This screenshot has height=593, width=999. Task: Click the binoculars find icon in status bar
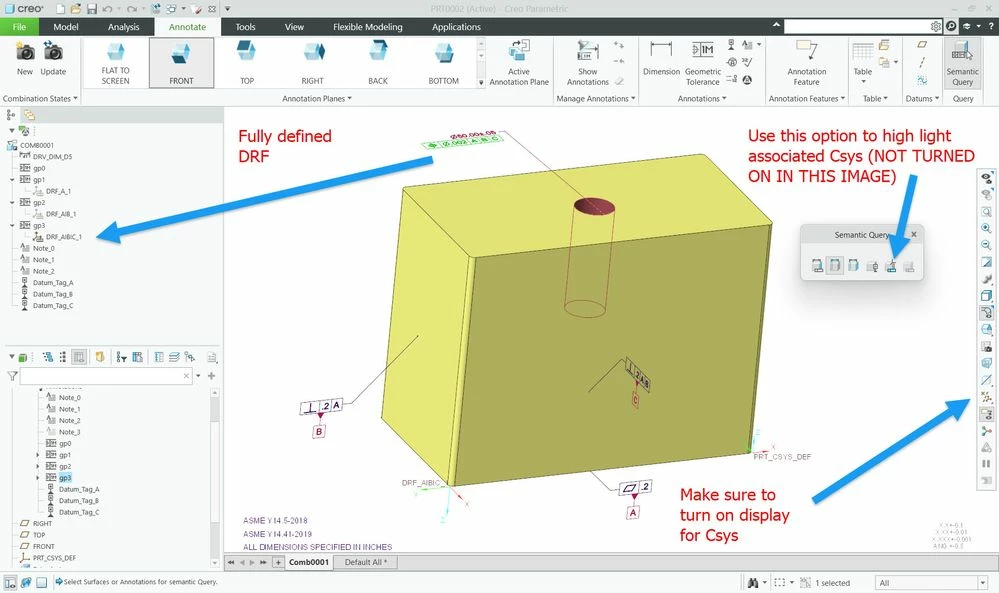coord(752,582)
